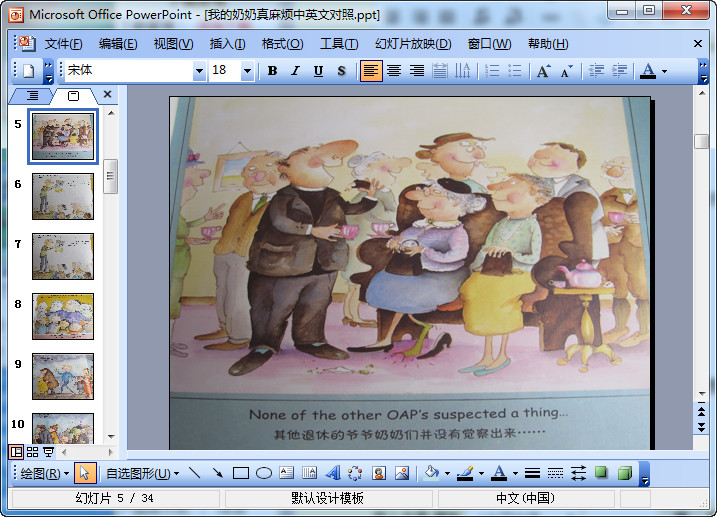Decrease indent level
717x517 pixels.
coord(596,71)
